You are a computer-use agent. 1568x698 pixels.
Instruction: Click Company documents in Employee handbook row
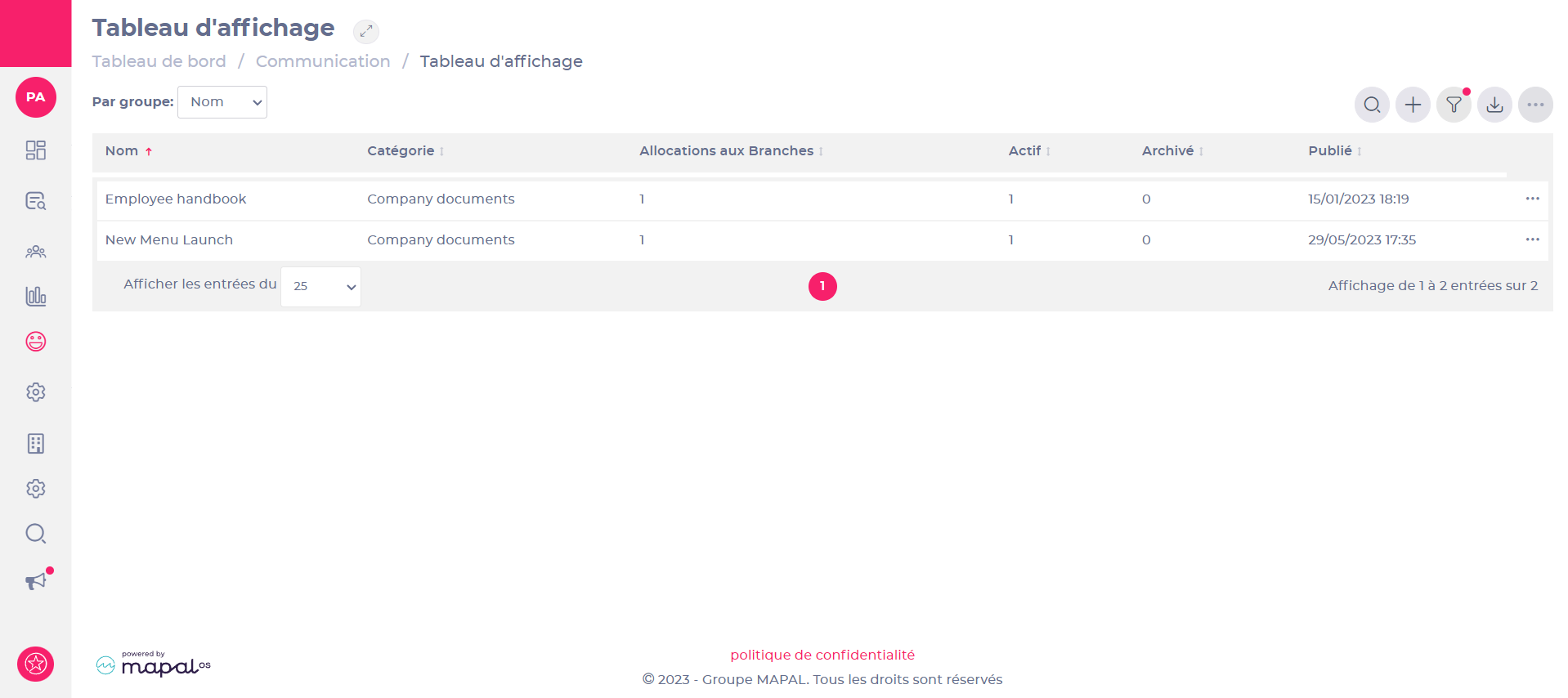point(441,199)
